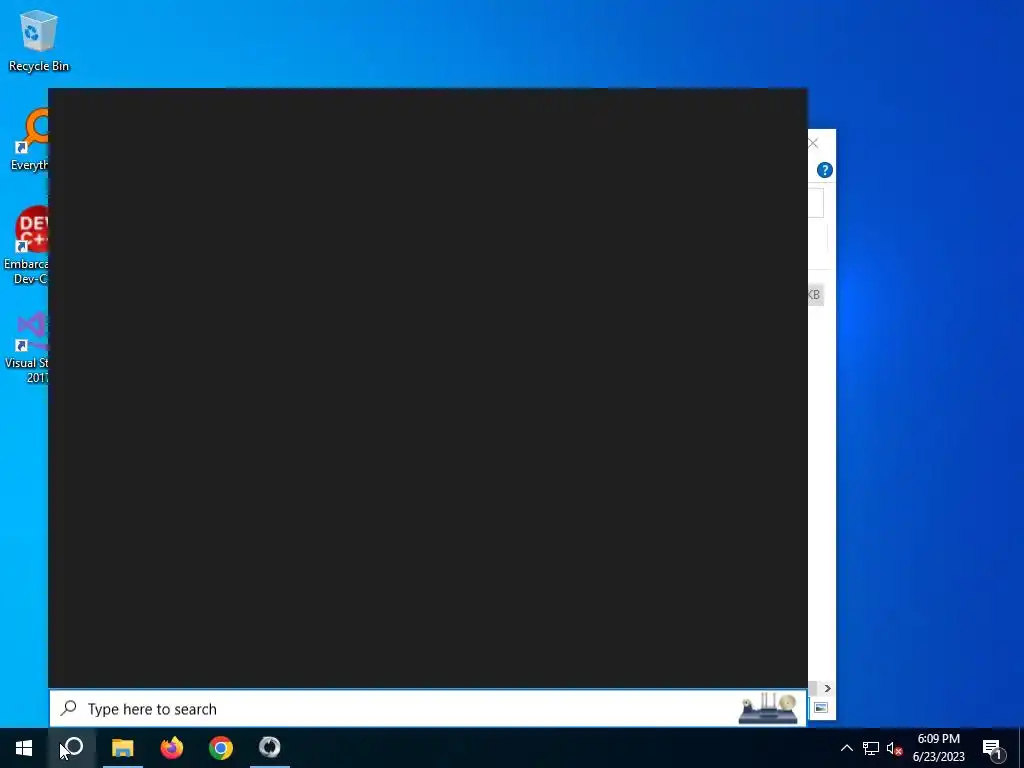
Task: Click the scroll-right arrow in the background window
Action: pyautogui.click(x=827, y=688)
